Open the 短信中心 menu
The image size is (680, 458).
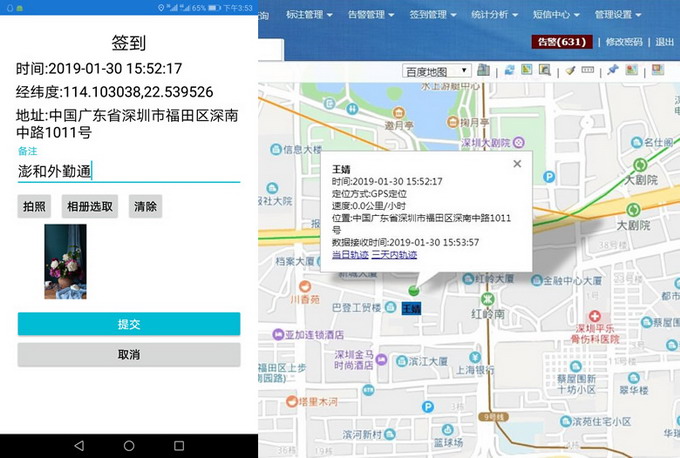(557, 15)
